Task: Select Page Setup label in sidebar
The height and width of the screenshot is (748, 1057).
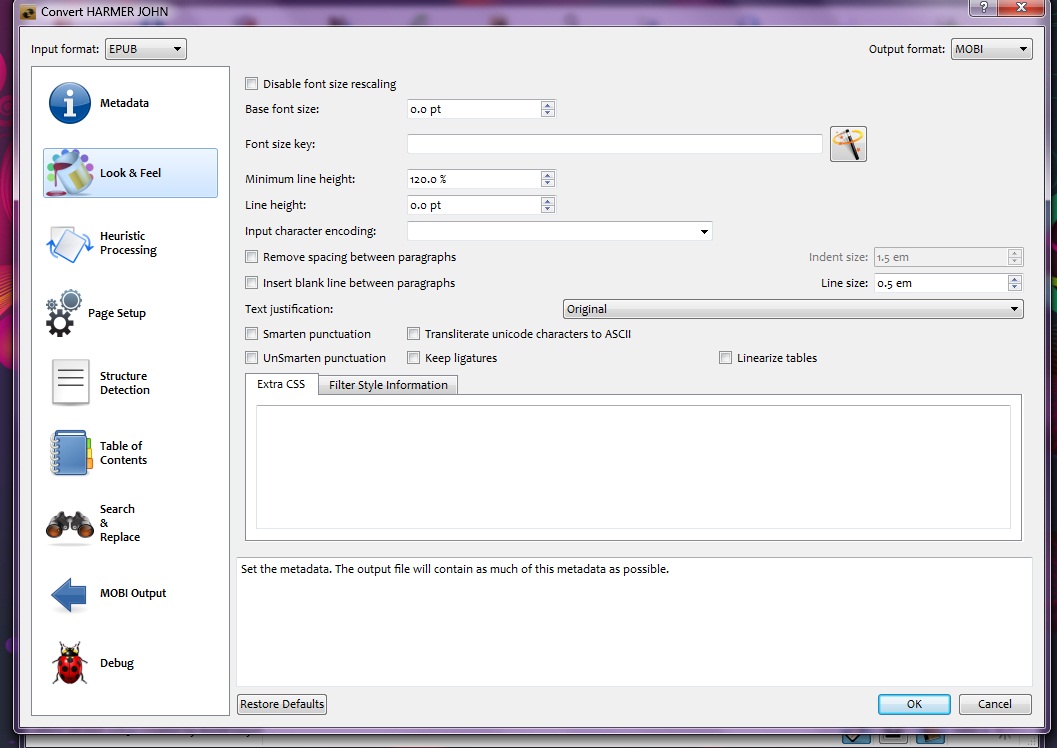Action: point(117,313)
